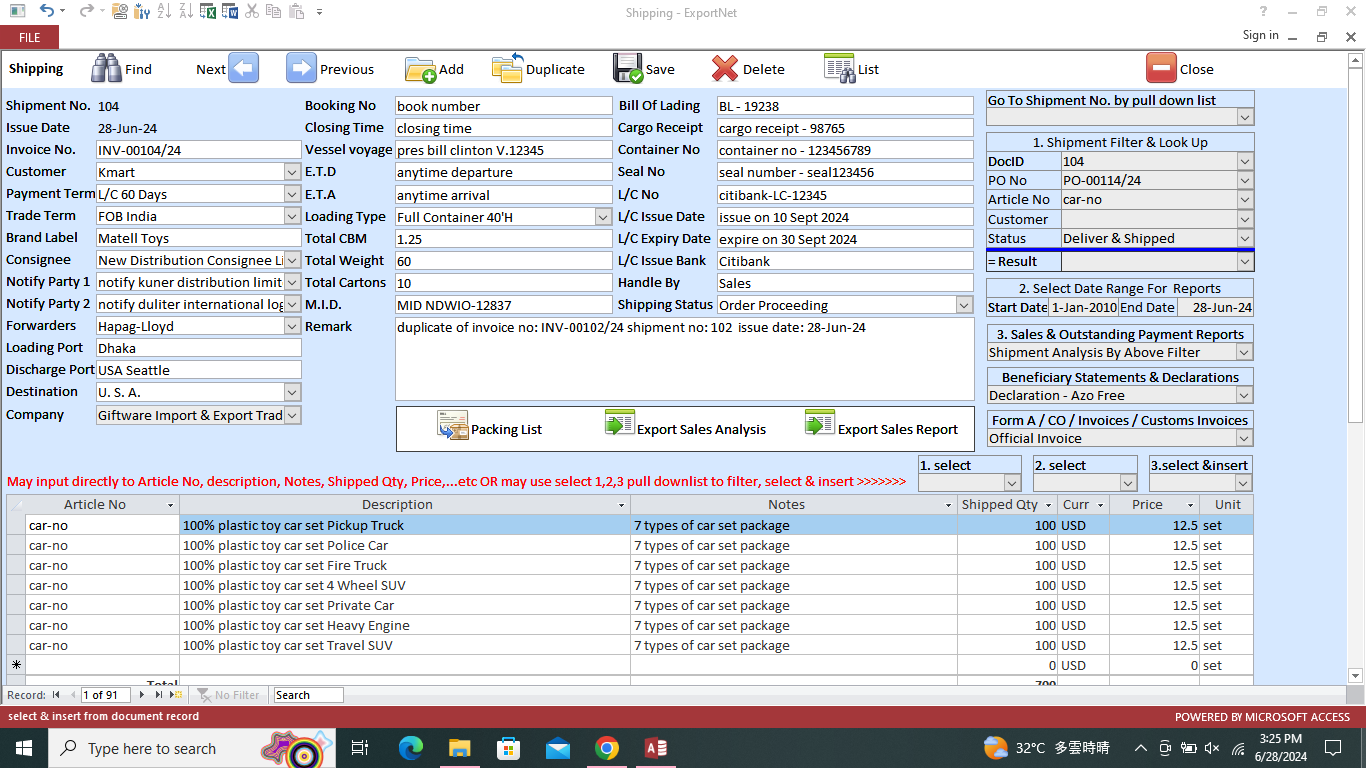Click the Bill Of Lading field
This screenshot has width=1366, height=768.
tap(845, 106)
